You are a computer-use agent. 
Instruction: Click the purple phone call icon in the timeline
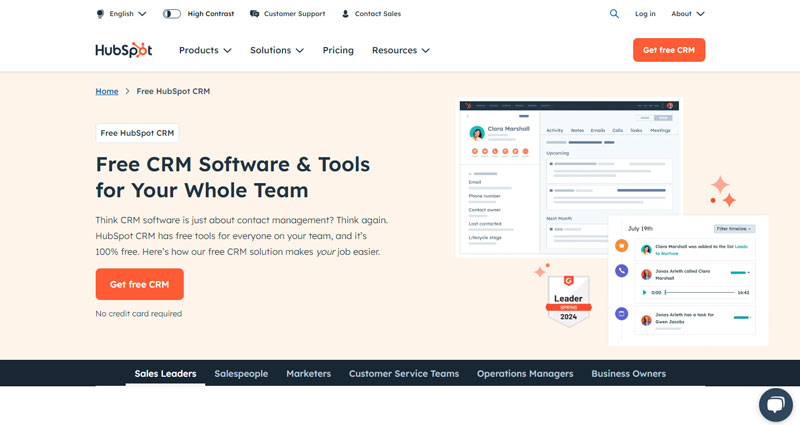[621, 270]
